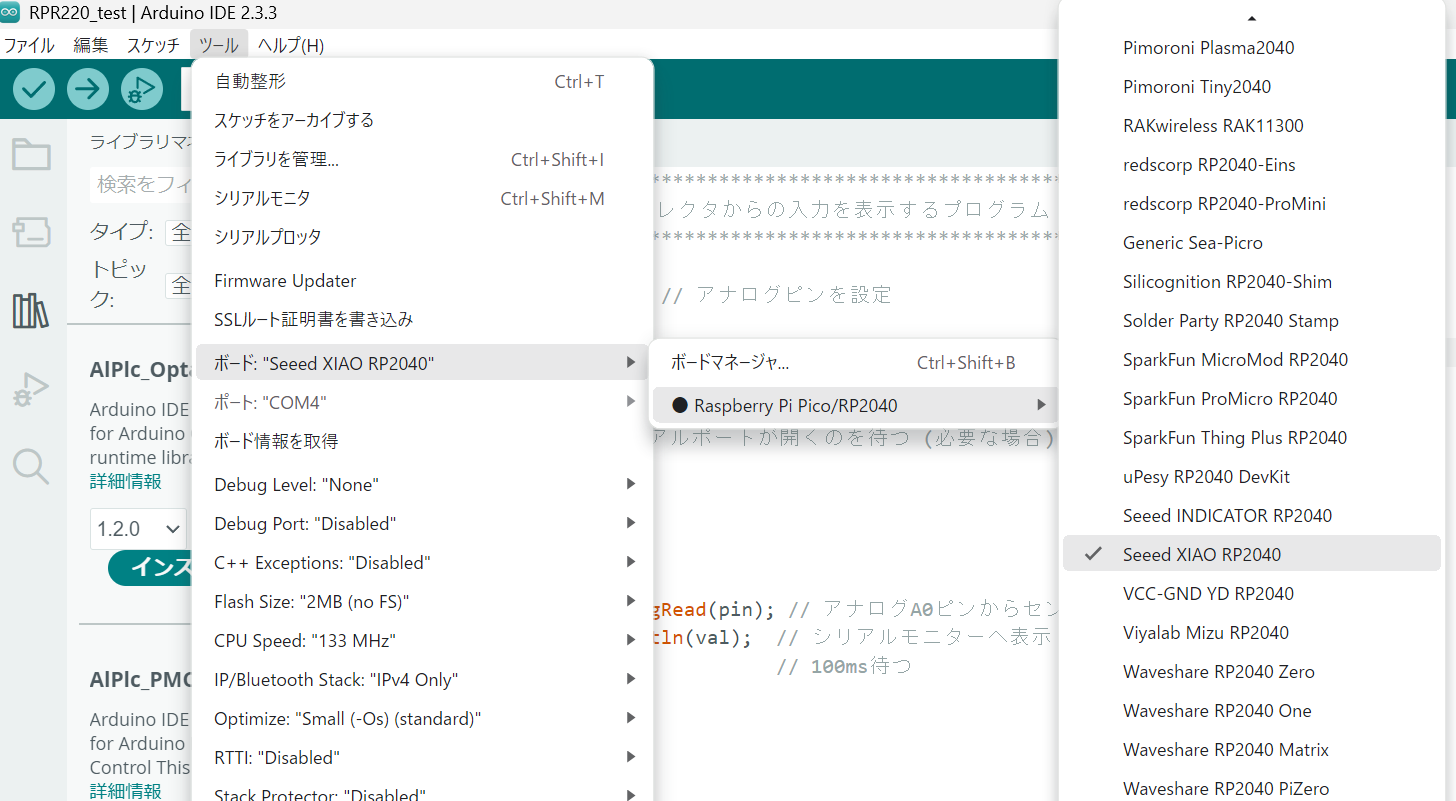Expand the Debug Level: "None" submenu
Image resolution: width=1456 pixels, height=801 pixels.
tap(422, 485)
